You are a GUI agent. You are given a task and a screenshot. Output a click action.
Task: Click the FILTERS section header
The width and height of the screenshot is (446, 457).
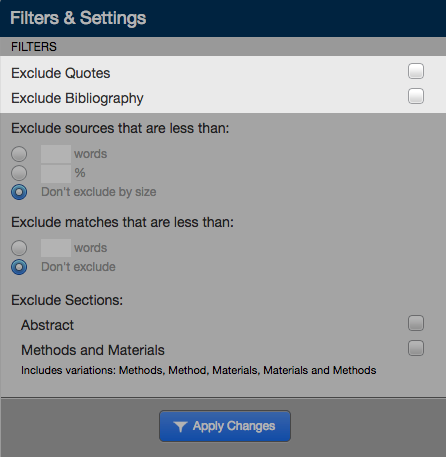(34, 47)
